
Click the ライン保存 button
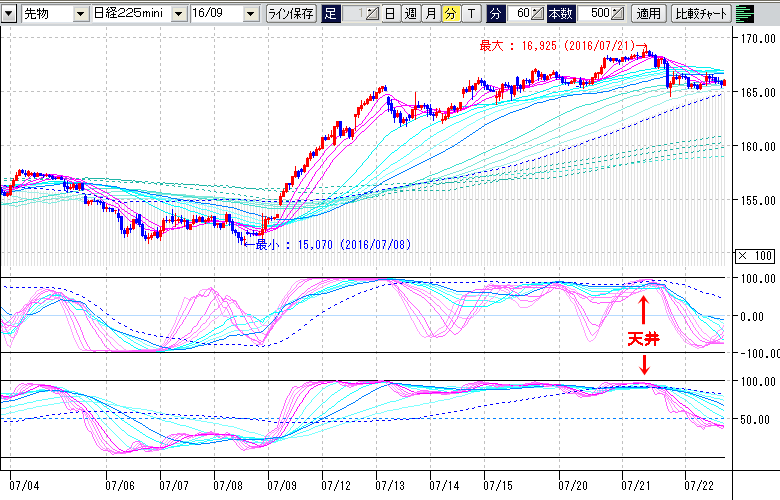click(292, 15)
